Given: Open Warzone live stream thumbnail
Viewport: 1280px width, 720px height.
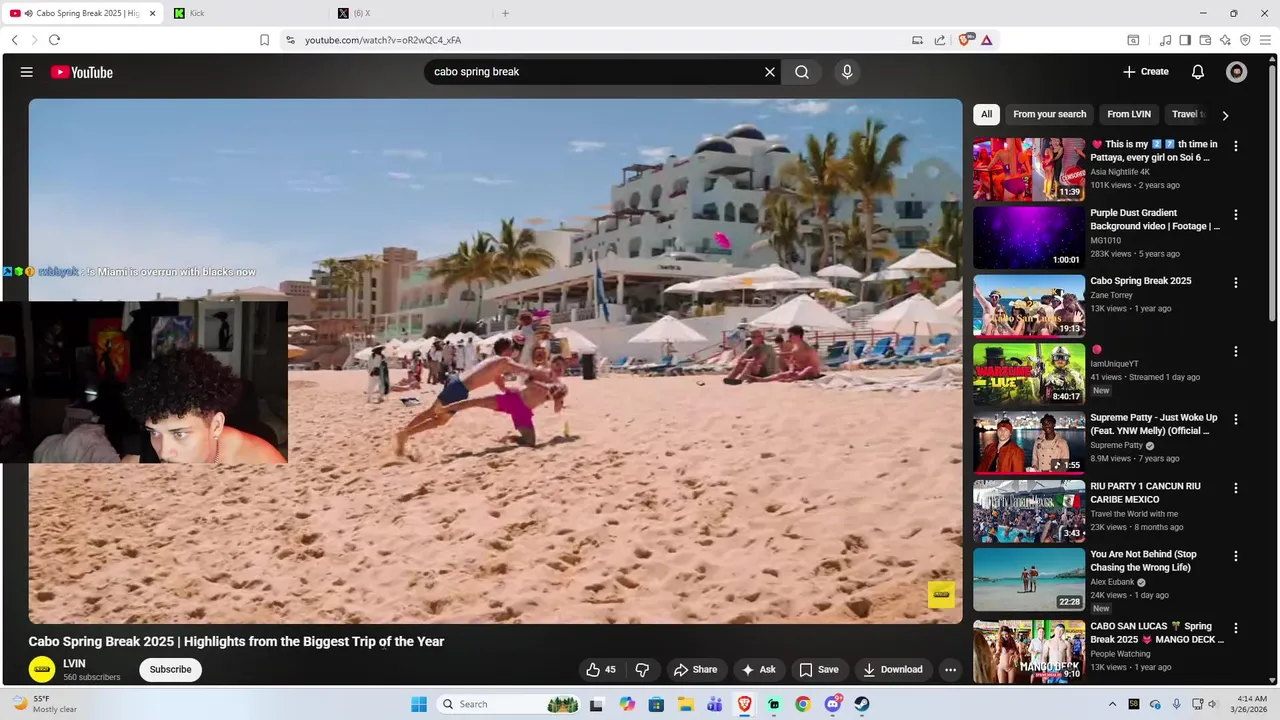Looking at the screenshot, I should pos(1029,374).
